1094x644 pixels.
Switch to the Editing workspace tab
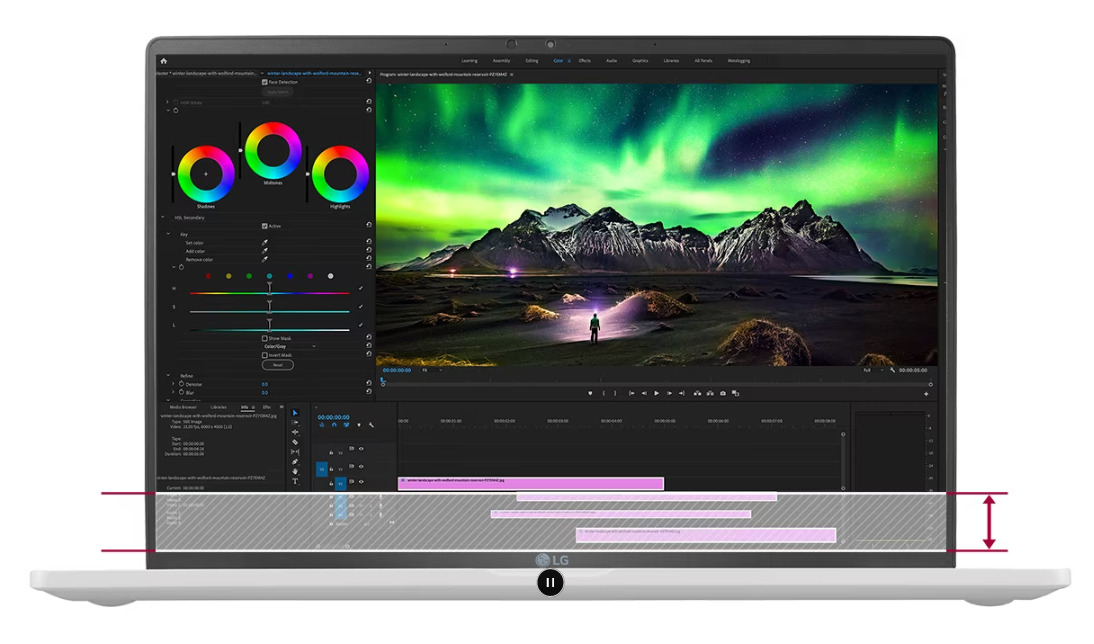(532, 60)
